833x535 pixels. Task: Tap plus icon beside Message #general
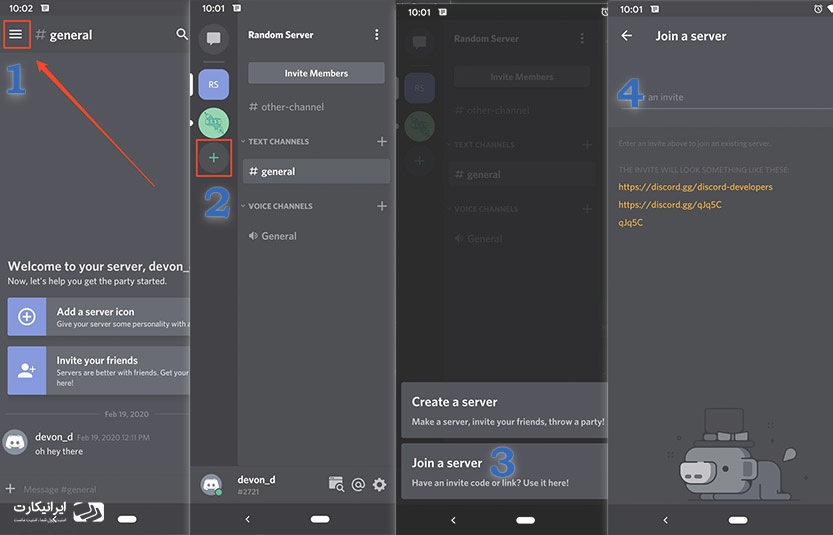pyautogui.click(x=10, y=488)
